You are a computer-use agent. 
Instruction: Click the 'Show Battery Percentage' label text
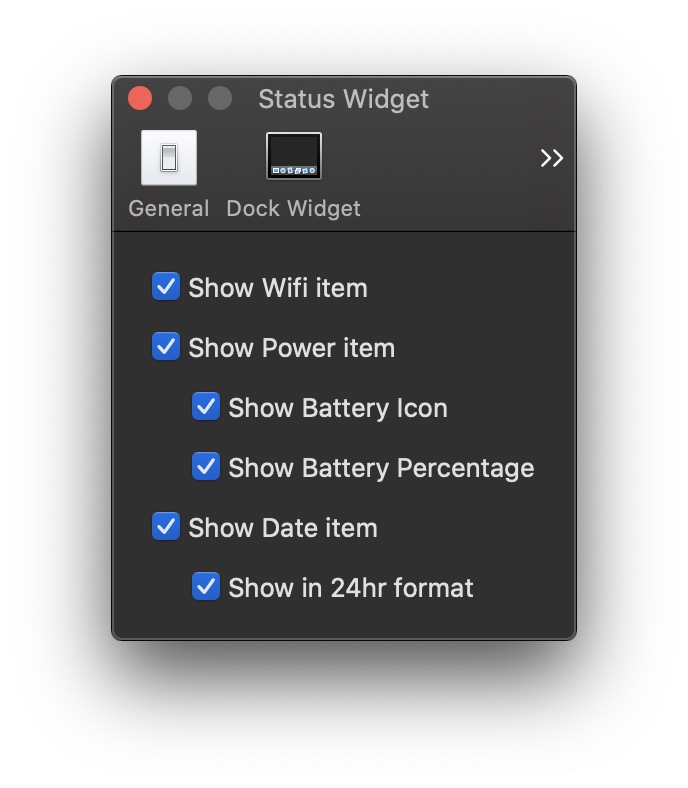(381, 468)
